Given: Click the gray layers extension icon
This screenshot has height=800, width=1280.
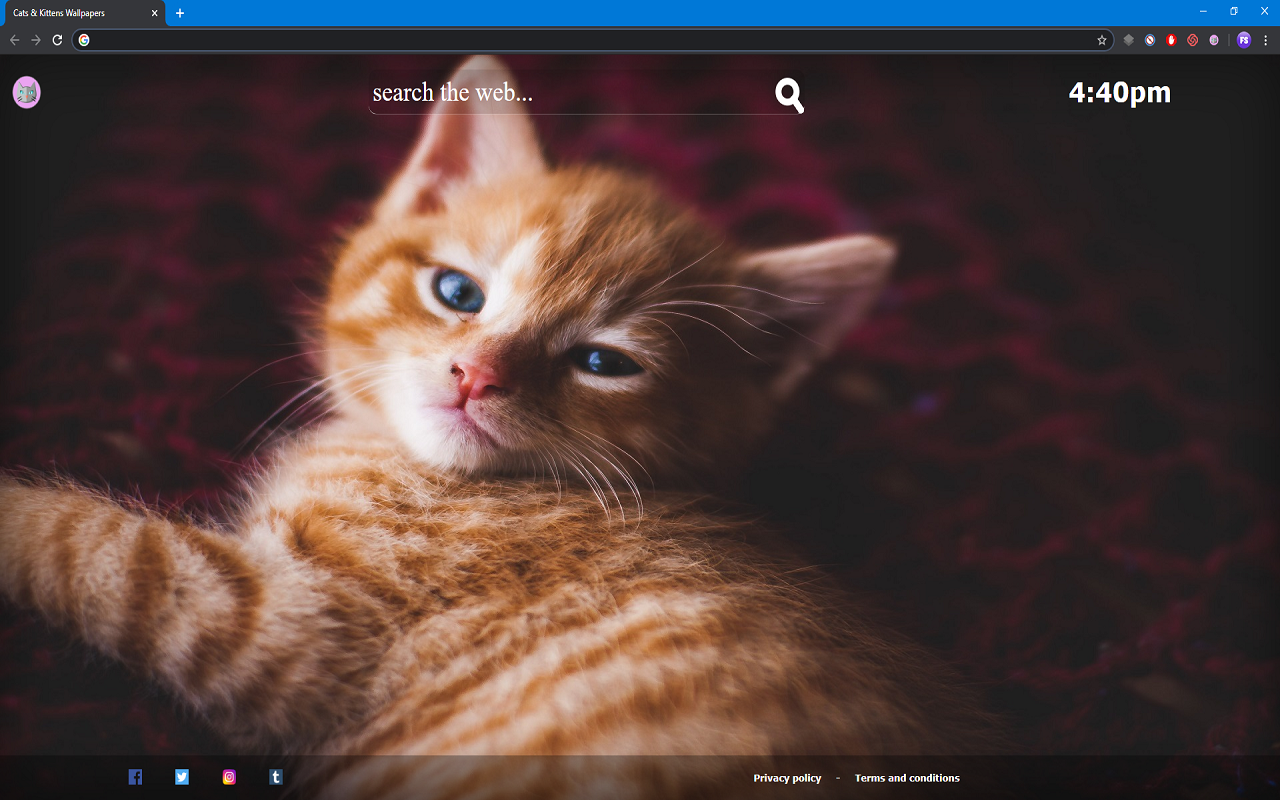Looking at the screenshot, I should point(1128,40).
